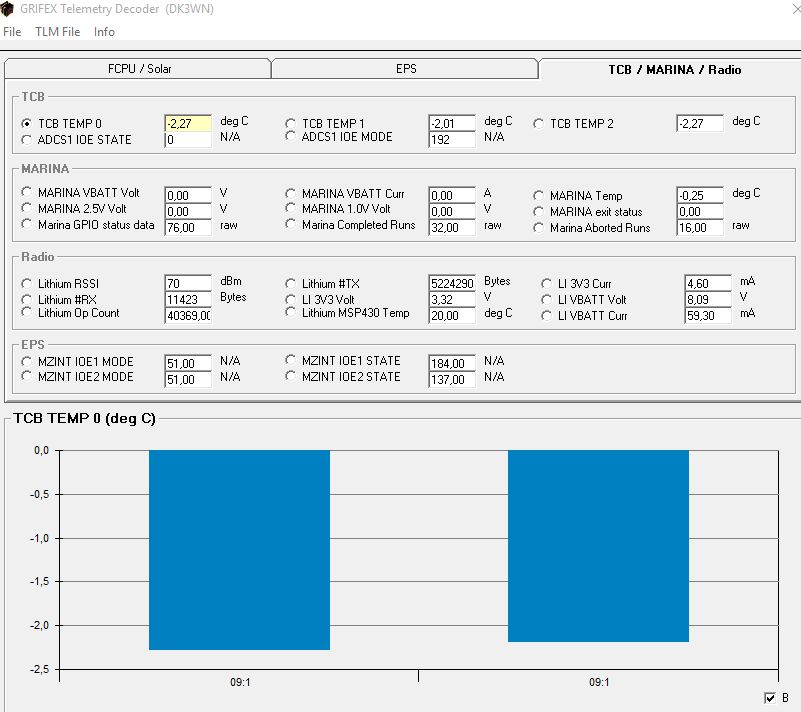Click the Lithium #TX value field
Screen dimensions: 801x712
click(x=452, y=283)
